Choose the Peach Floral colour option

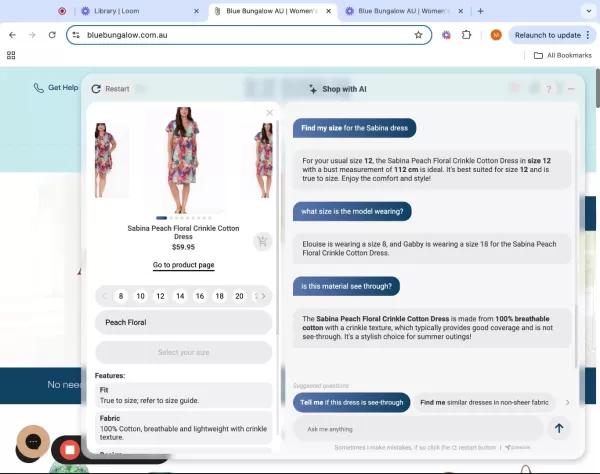(184, 322)
